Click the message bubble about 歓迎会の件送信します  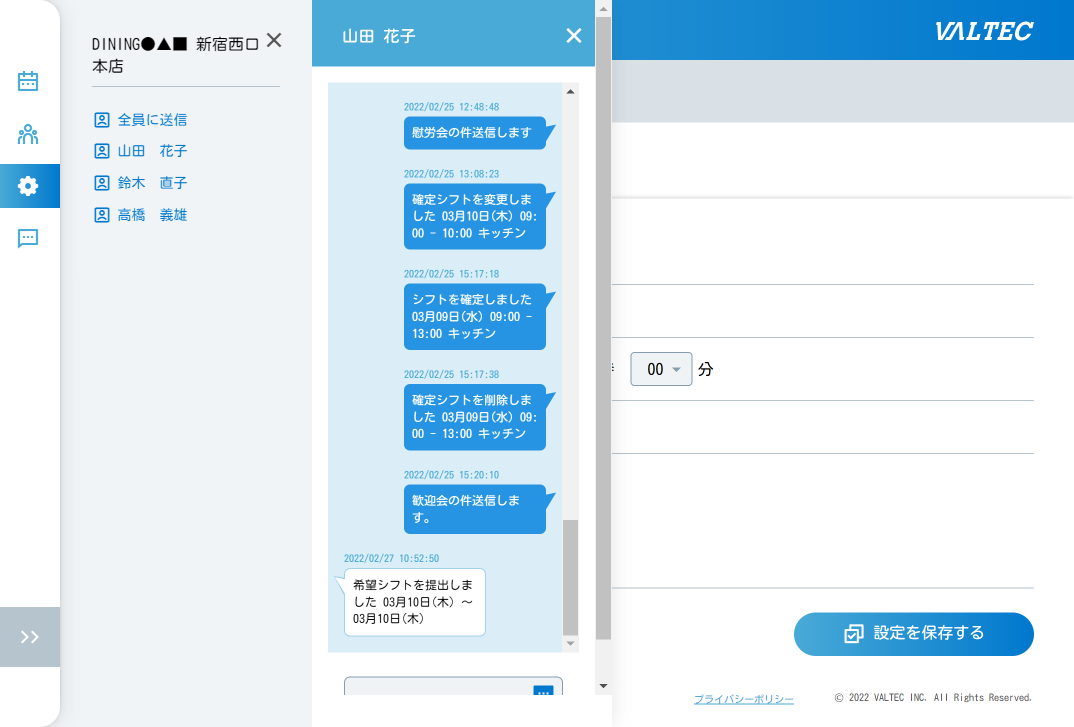tap(474, 509)
